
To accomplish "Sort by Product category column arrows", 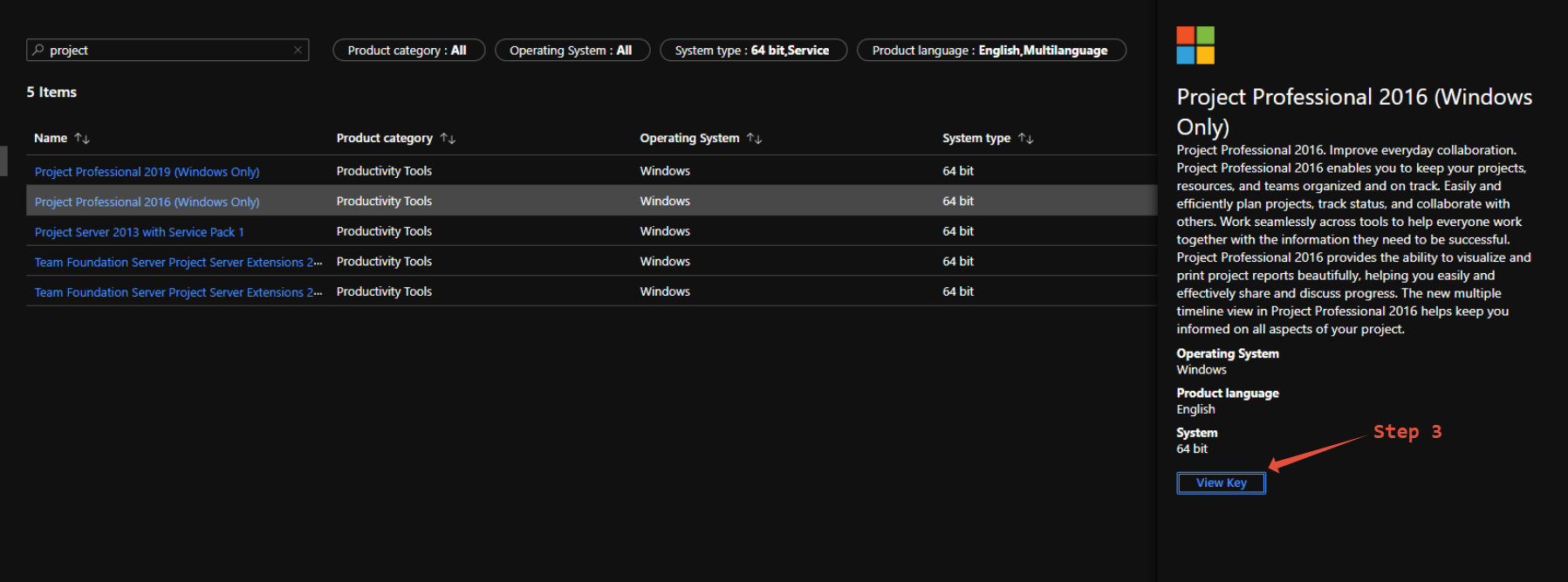I will [448, 138].
